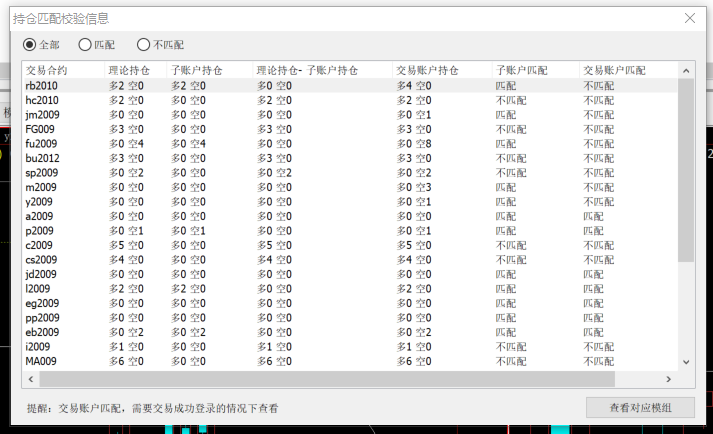Screen dimensions: 713x434
Task: Select the rb2010 contract row
Action: (42, 86)
